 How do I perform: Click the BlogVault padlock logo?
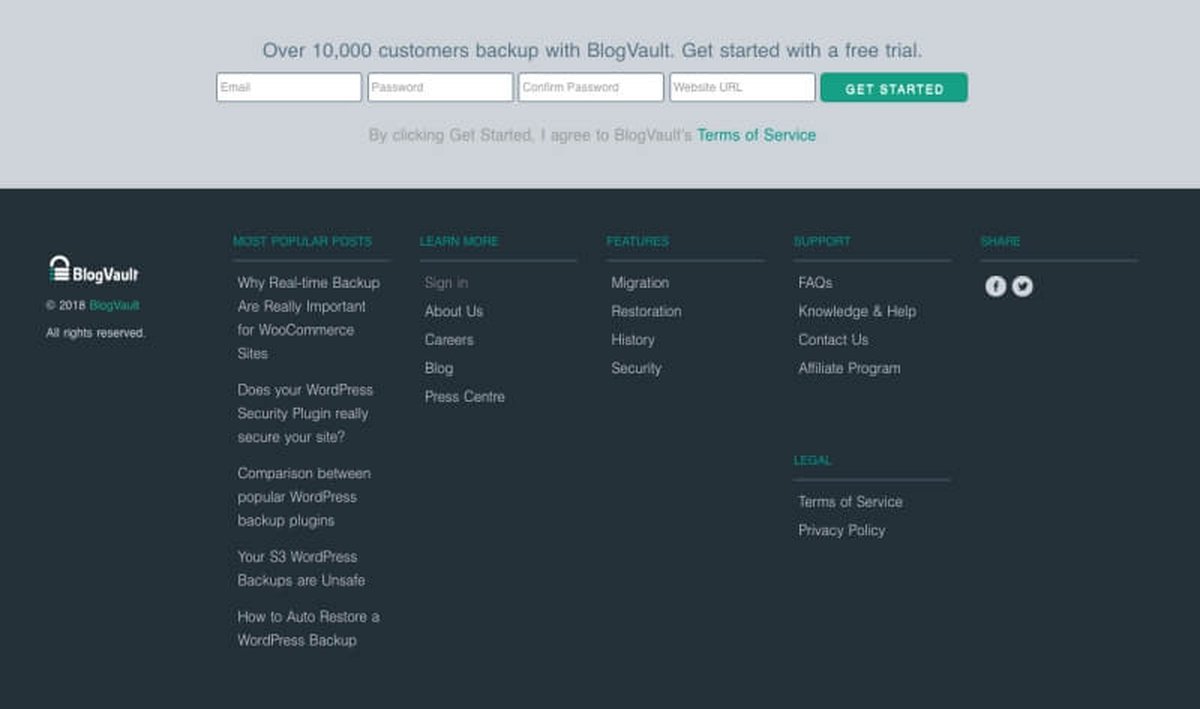click(x=60, y=269)
